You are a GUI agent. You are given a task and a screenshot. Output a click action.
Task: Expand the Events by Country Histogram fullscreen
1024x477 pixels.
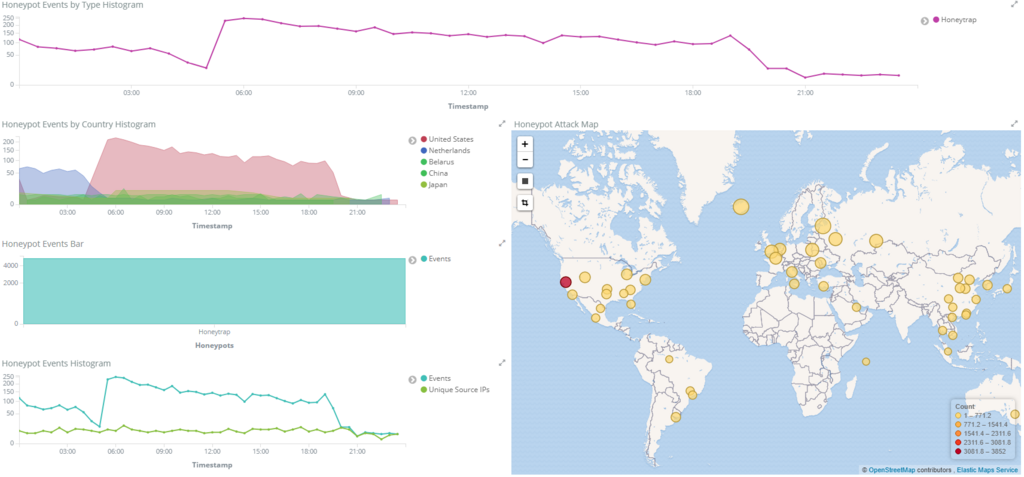[x=502, y=123]
